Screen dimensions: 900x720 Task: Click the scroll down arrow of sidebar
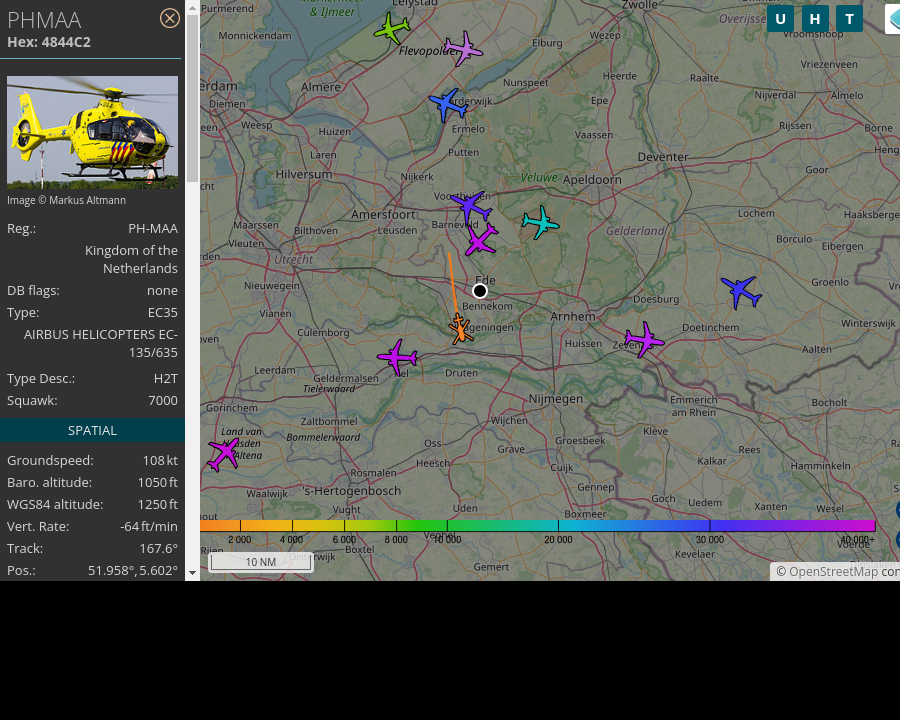click(x=192, y=572)
